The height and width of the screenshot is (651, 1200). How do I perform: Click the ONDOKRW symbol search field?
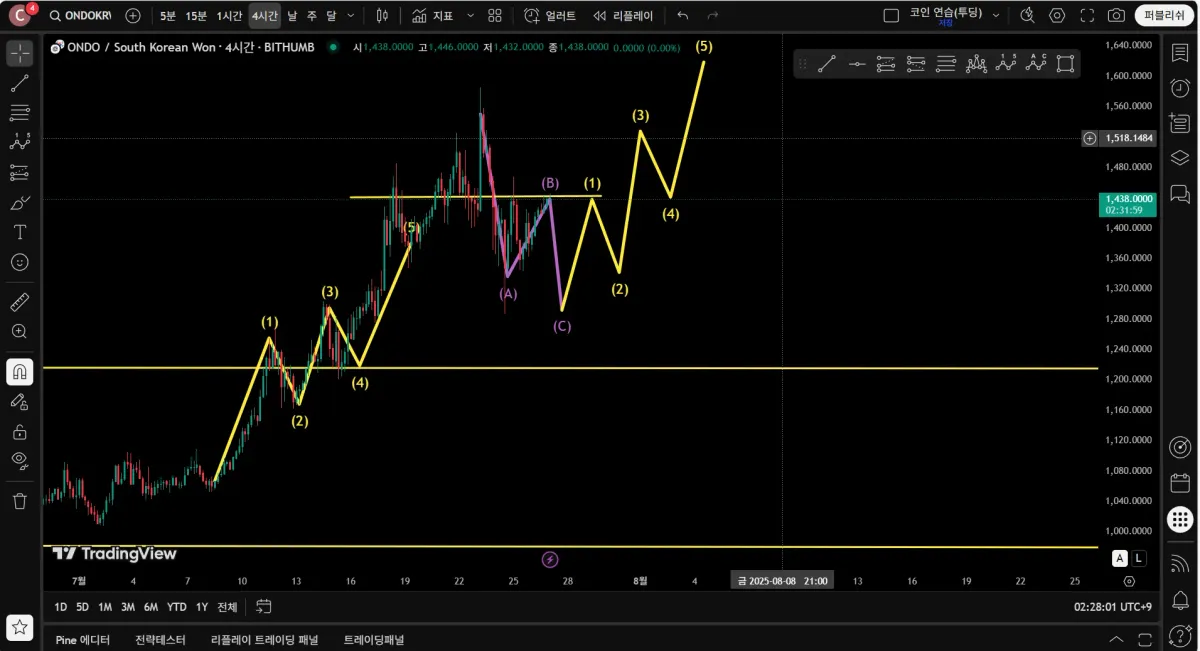click(80, 16)
